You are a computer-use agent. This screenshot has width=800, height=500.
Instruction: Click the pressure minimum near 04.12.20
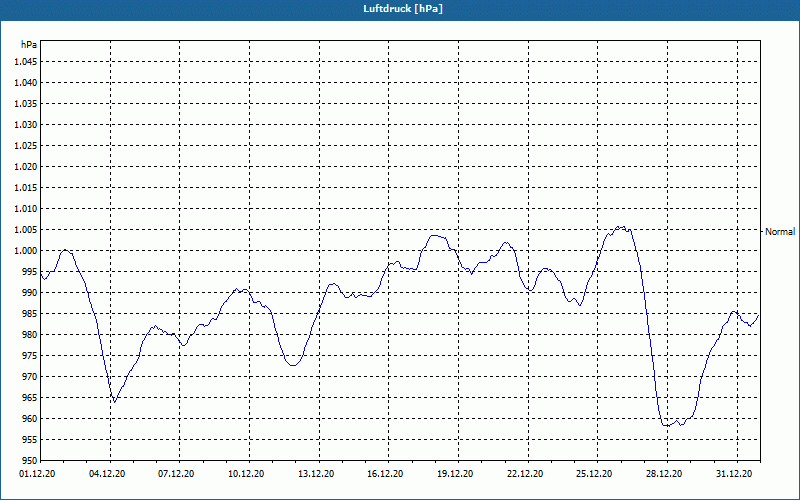click(x=114, y=402)
